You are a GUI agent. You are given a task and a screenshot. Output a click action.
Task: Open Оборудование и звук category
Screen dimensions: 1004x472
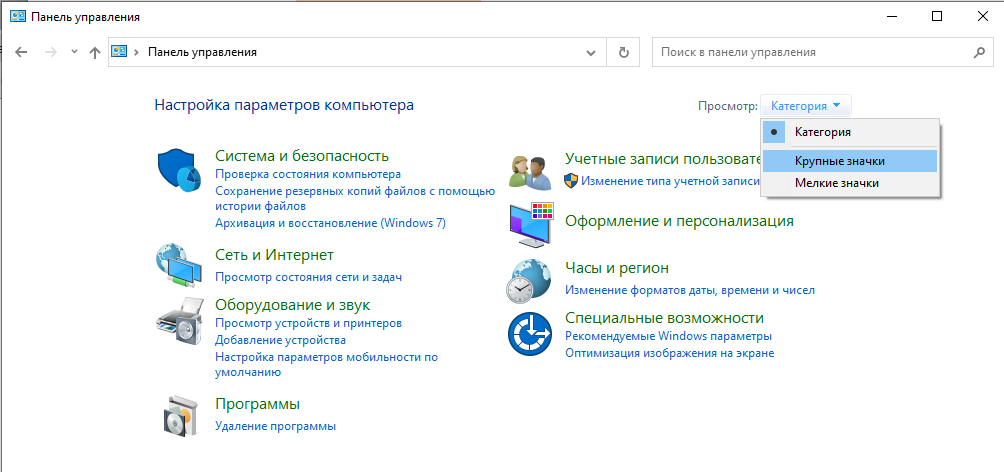click(293, 304)
